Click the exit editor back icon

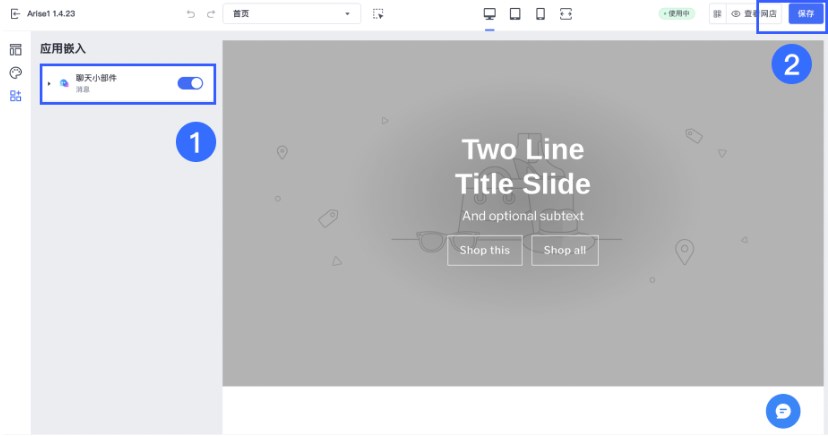point(15,14)
